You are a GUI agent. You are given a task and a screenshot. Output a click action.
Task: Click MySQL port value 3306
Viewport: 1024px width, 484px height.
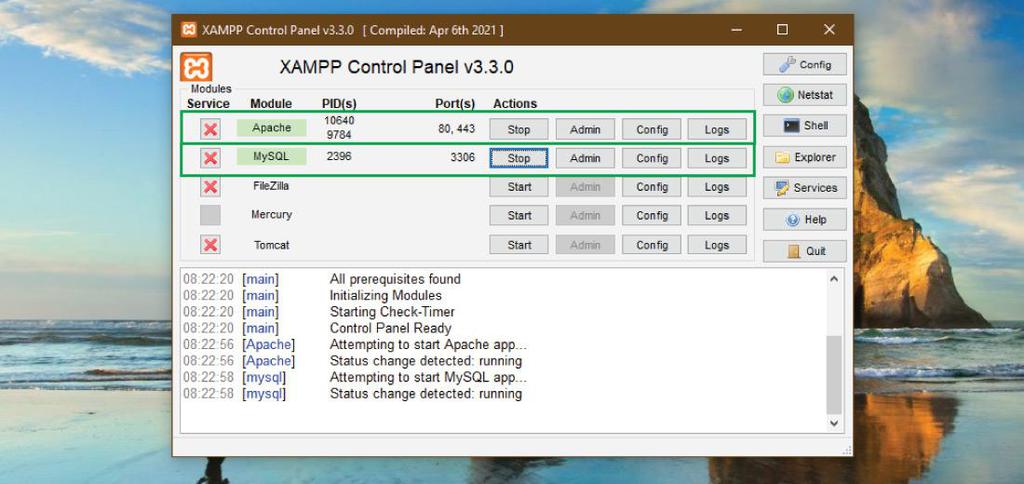462,157
